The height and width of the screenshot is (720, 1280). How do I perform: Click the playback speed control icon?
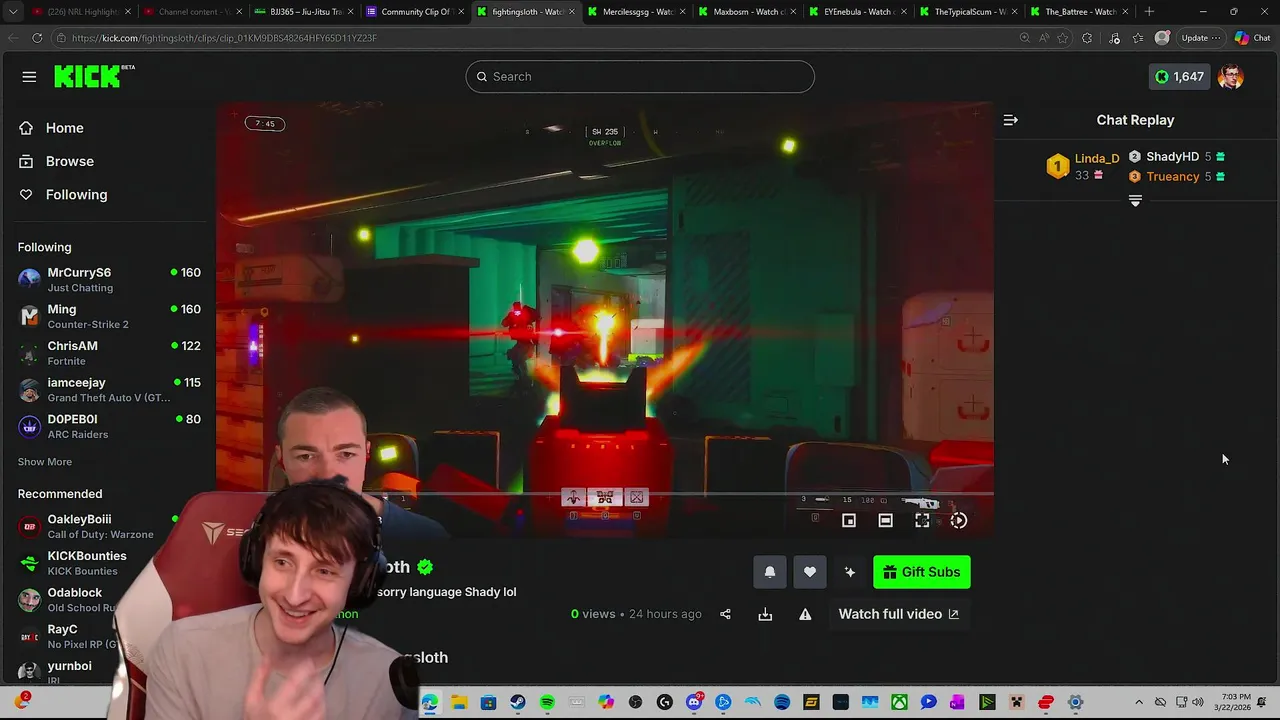click(x=959, y=520)
